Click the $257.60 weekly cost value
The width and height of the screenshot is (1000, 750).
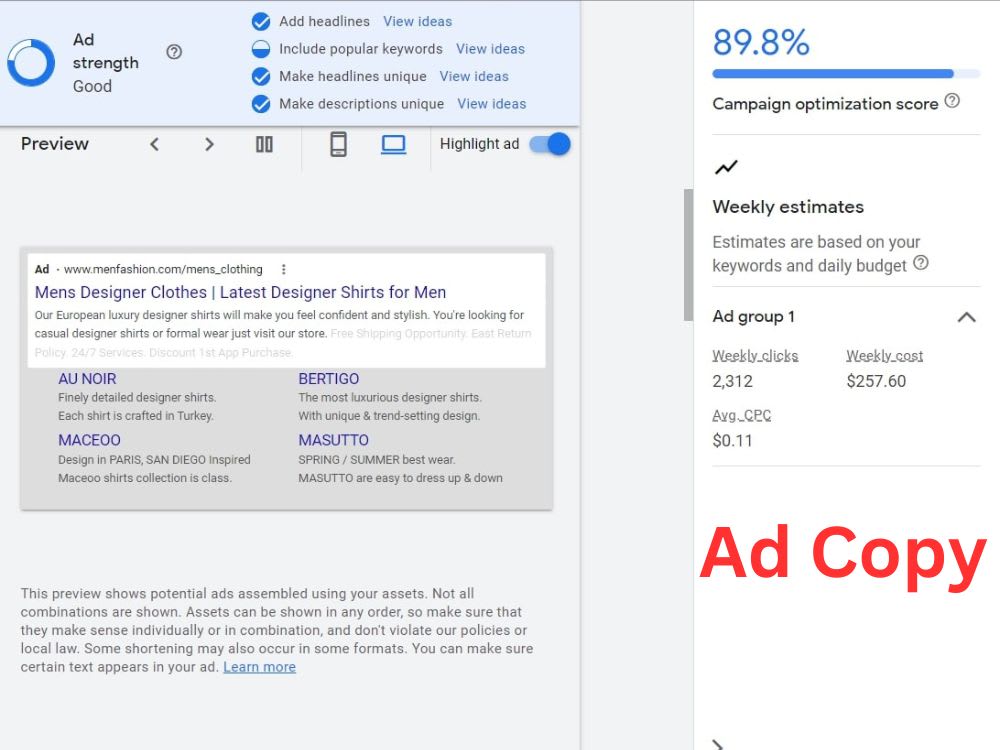point(876,381)
